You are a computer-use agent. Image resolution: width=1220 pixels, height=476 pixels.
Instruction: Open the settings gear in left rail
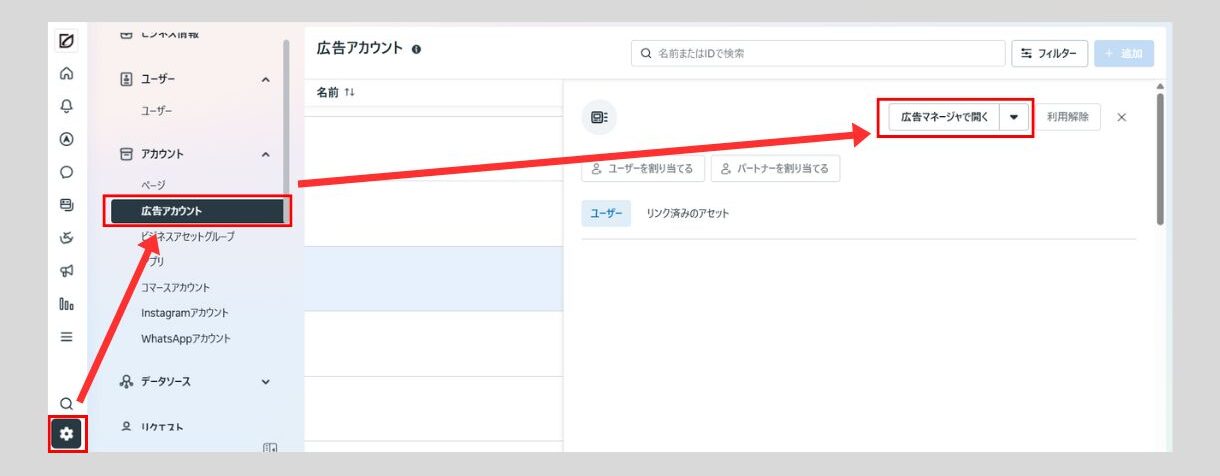tap(67, 434)
